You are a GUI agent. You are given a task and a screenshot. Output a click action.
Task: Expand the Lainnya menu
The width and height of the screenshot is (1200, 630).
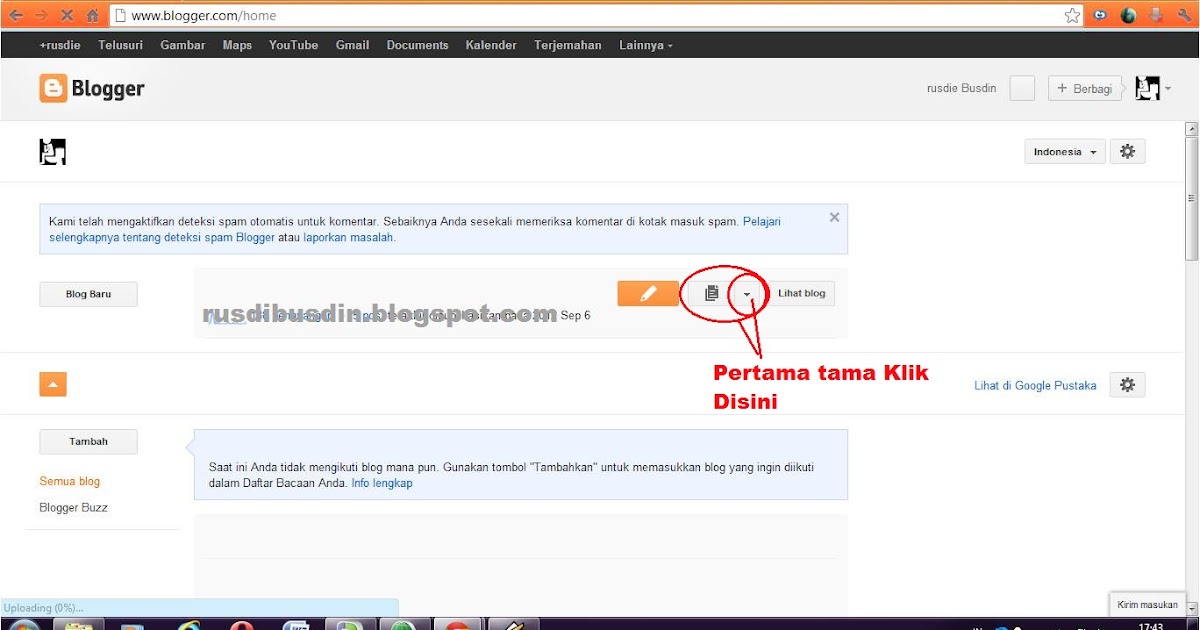(646, 45)
